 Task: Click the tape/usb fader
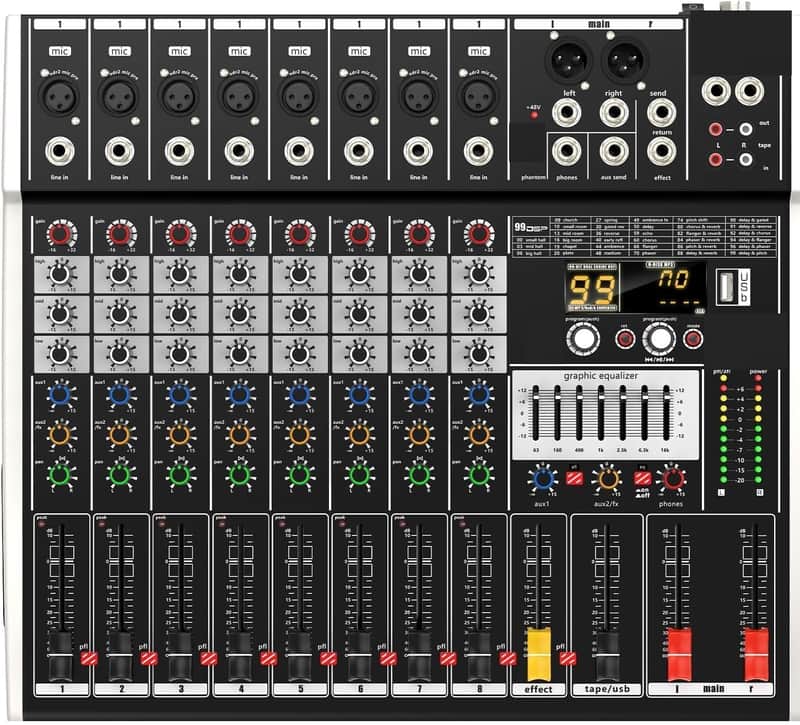pos(607,656)
